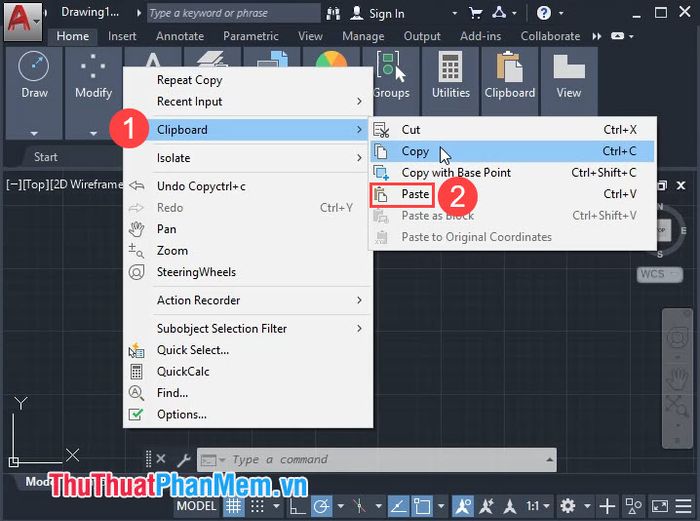Image resolution: width=700 pixels, height=521 pixels.
Task: Click the Workspace Switching gear icon
Action: (567, 506)
